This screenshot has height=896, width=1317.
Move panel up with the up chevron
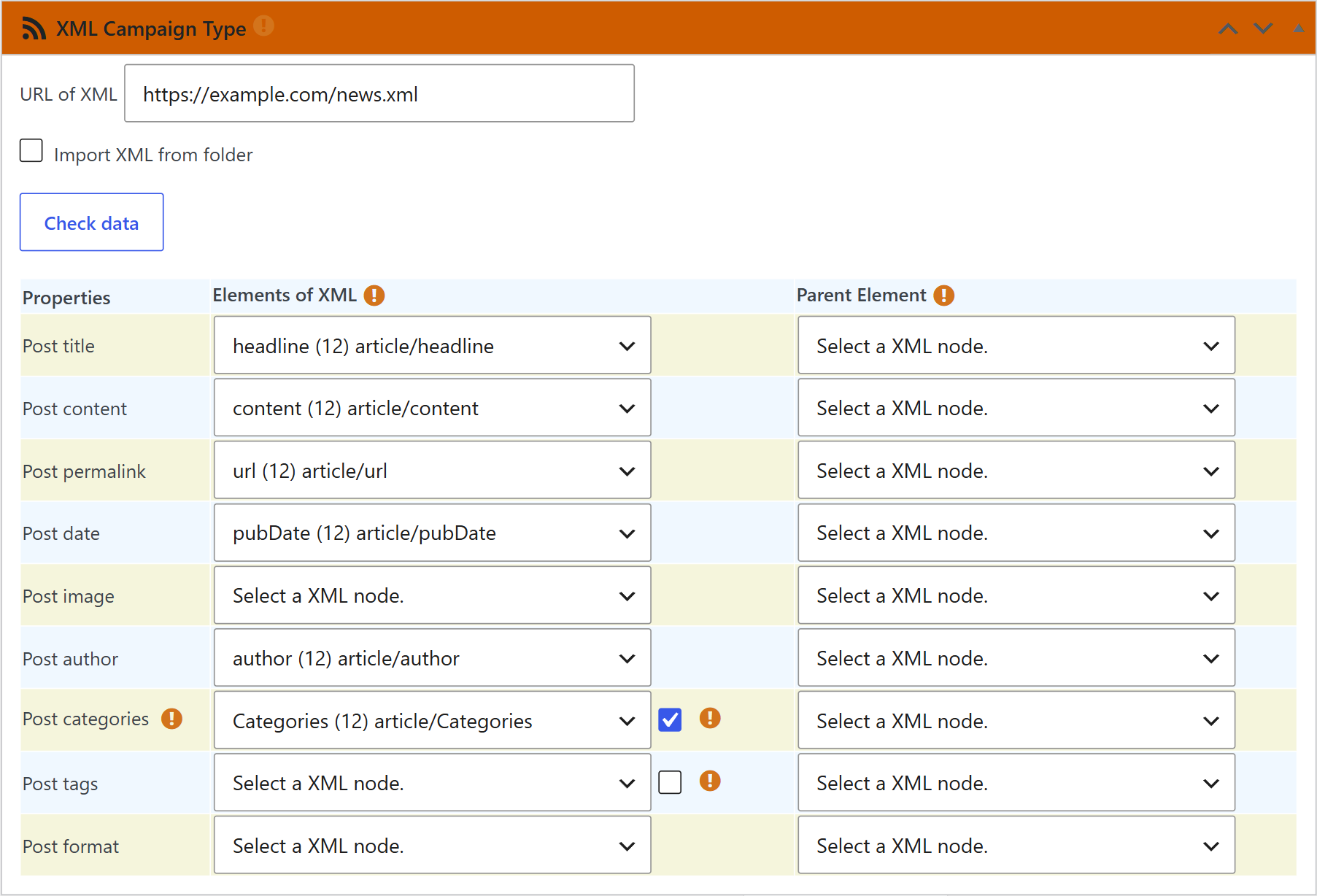(1228, 28)
